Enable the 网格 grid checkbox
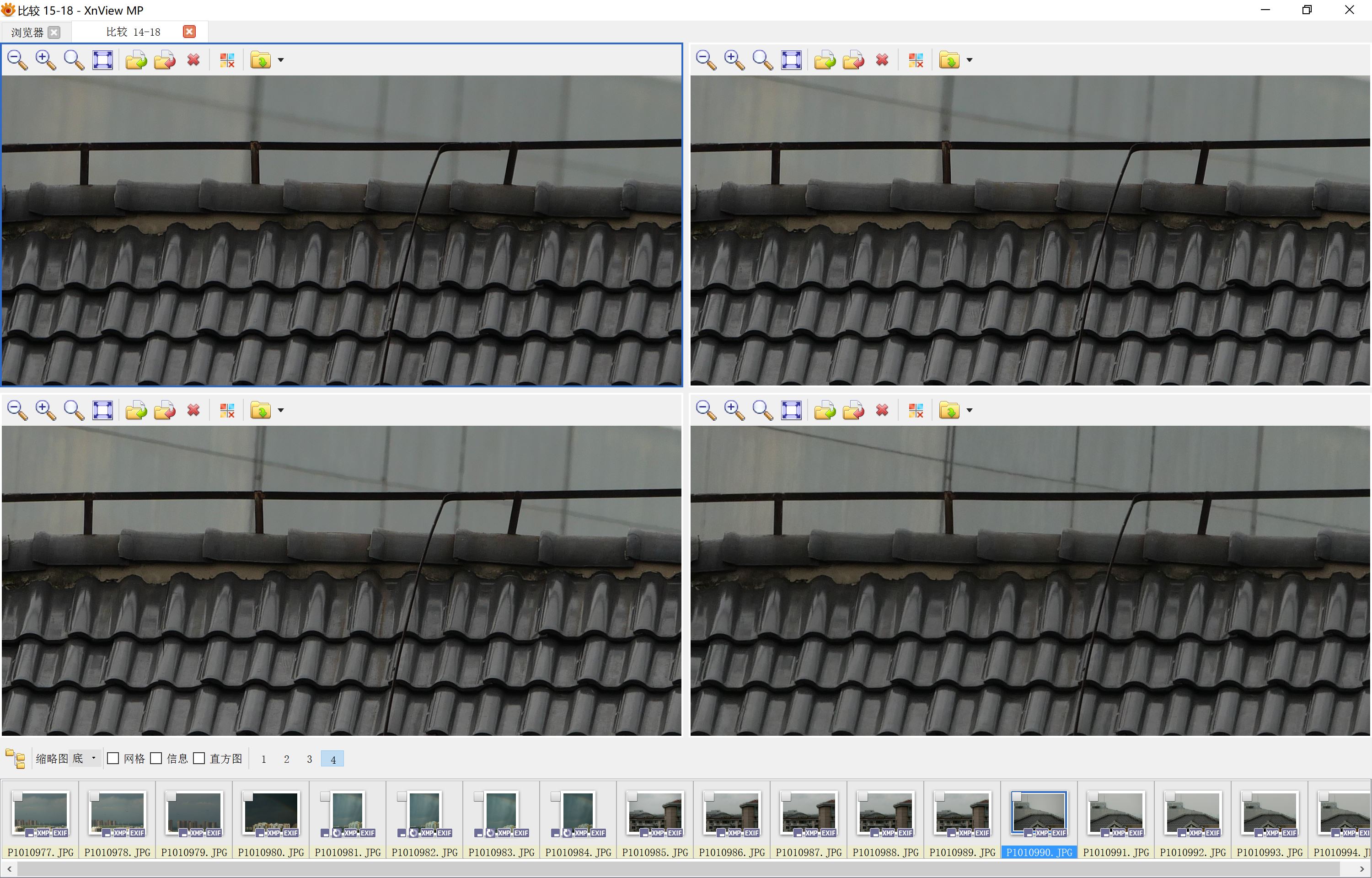The width and height of the screenshot is (1372, 878). [113, 758]
